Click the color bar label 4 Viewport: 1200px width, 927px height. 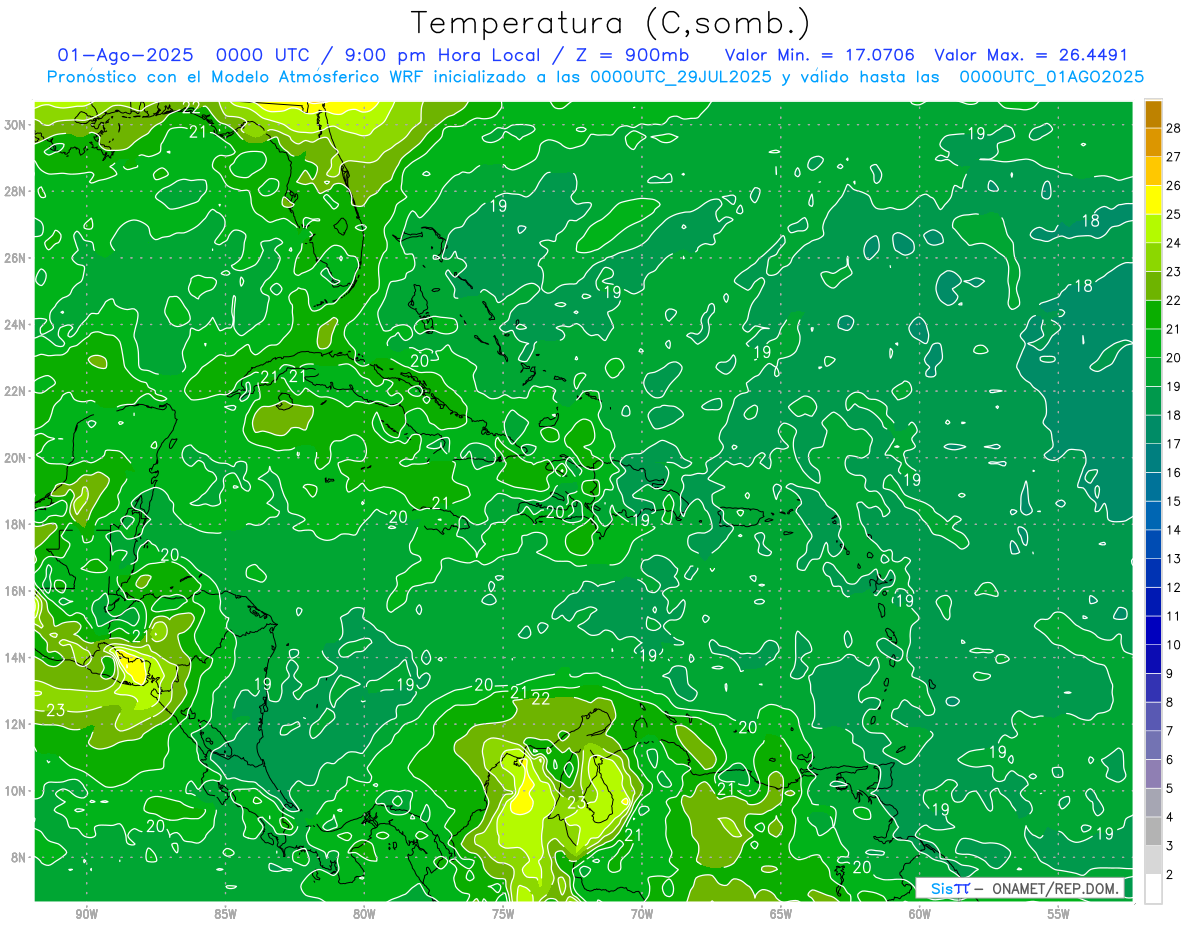click(x=1170, y=817)
